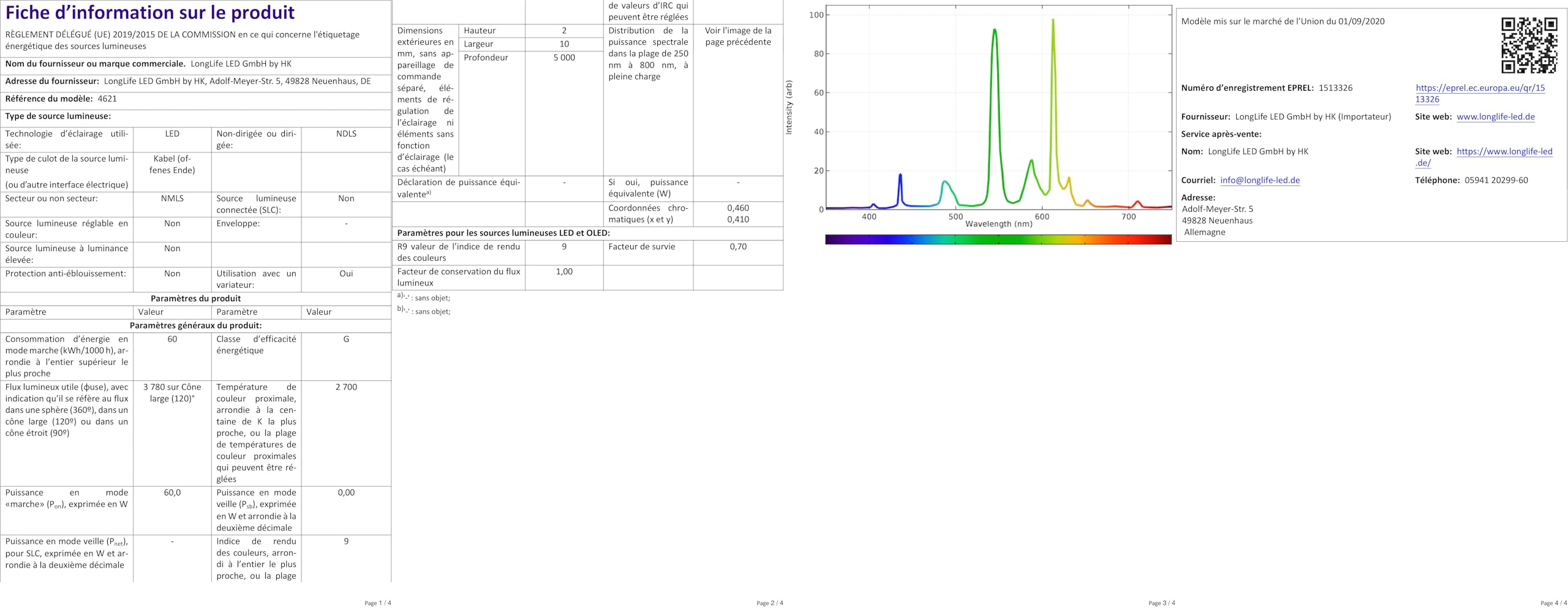Click the Wavelength (nm) axis label
1568x613 pixels.
[998, 224]
